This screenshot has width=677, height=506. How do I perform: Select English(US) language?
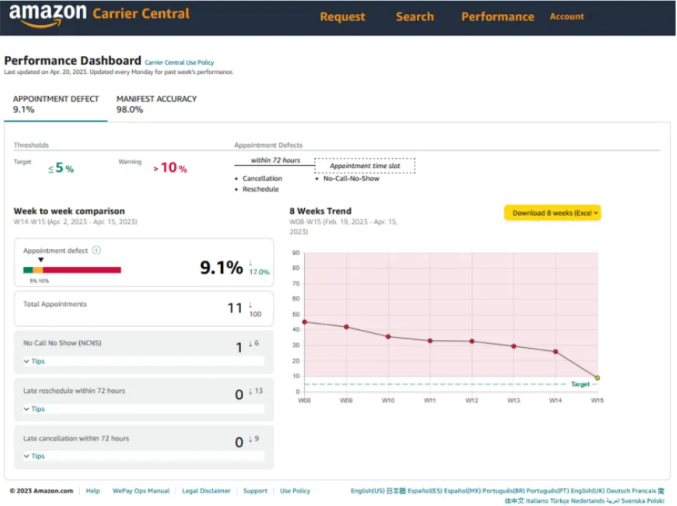(x=367, y=491)
